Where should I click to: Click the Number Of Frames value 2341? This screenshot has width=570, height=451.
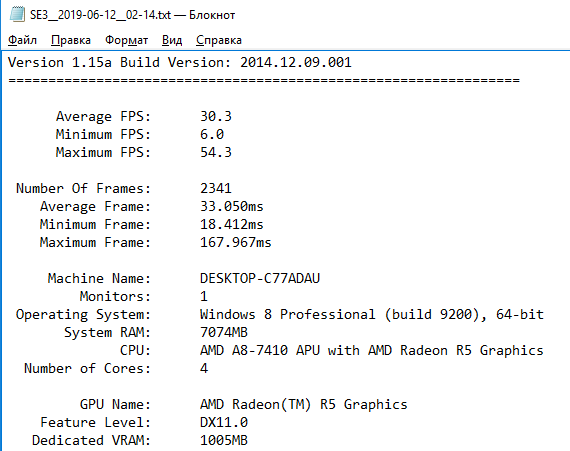pyautogui.click(x=216, y=188)
